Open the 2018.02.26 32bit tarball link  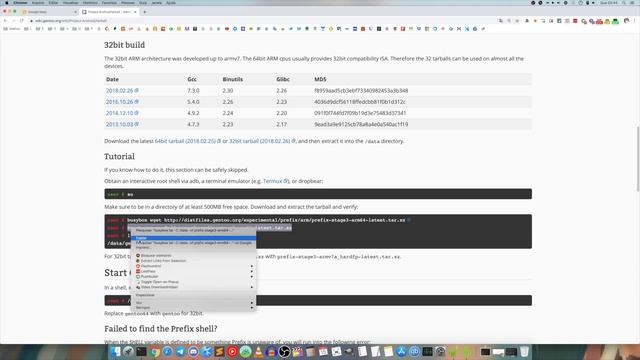(122, 91)
